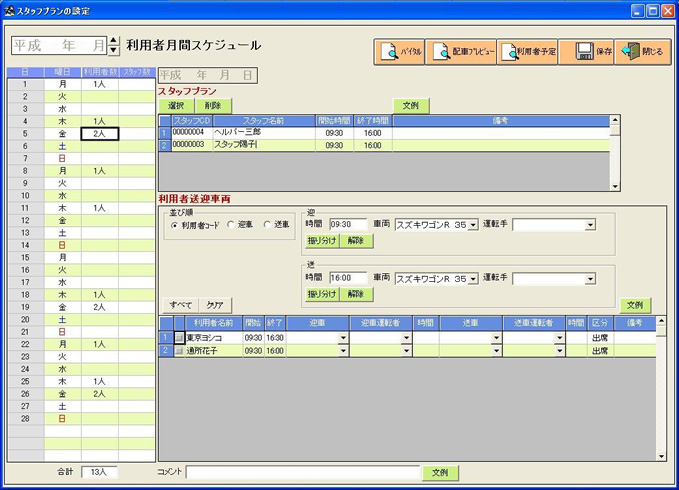Select 迎車 sort order radio button

230,225
